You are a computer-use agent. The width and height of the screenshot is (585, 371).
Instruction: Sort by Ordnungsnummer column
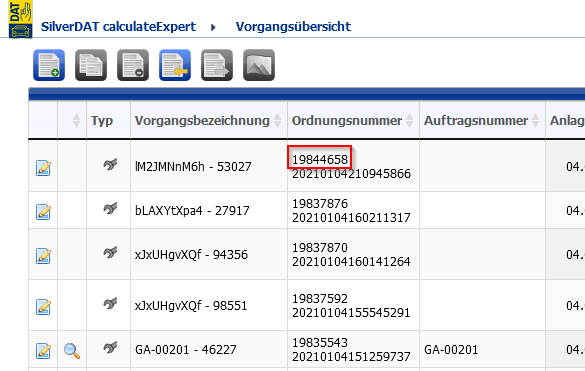click(x=410, y=121)
